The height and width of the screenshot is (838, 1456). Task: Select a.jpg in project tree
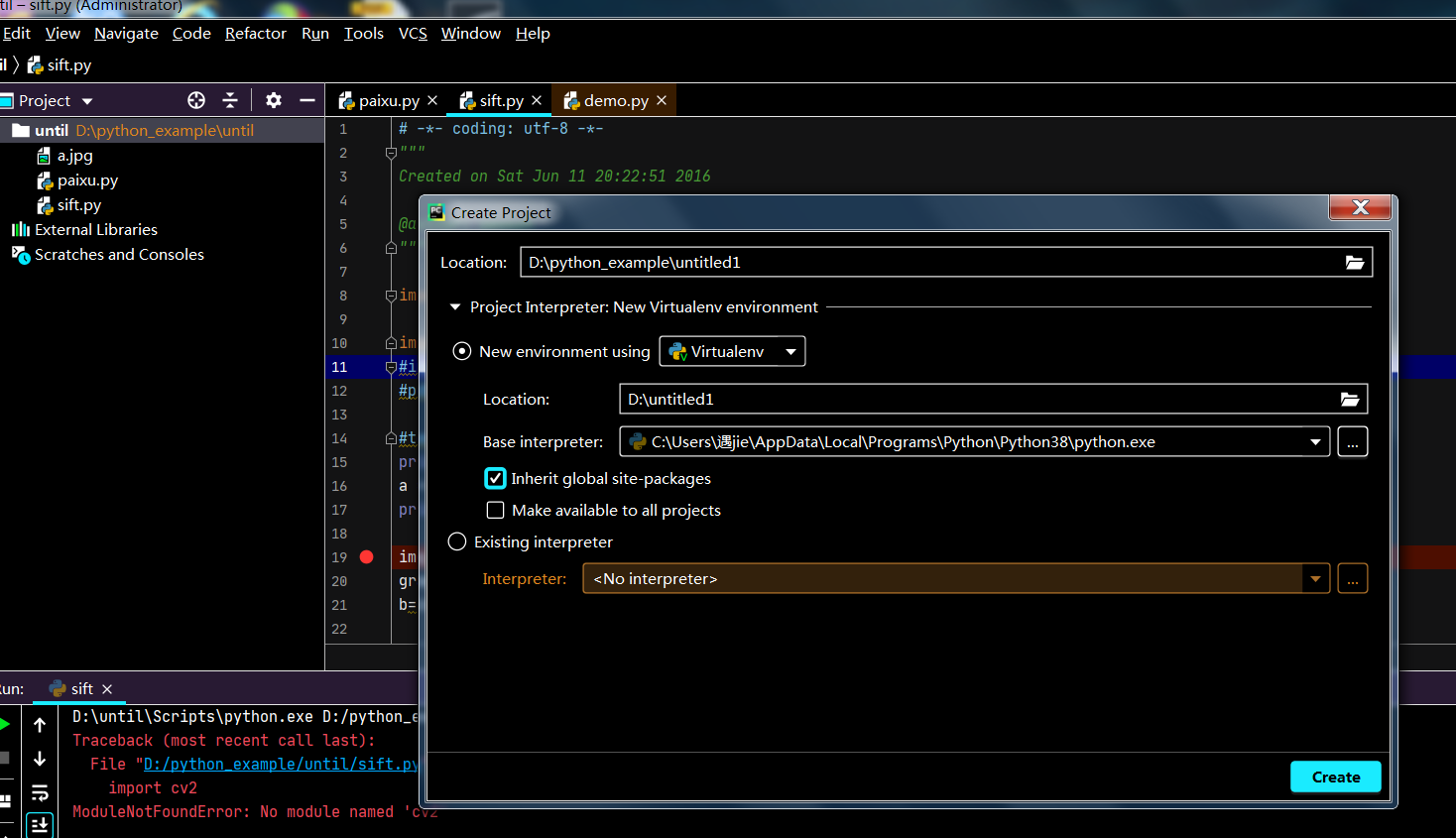pos(64,156)
